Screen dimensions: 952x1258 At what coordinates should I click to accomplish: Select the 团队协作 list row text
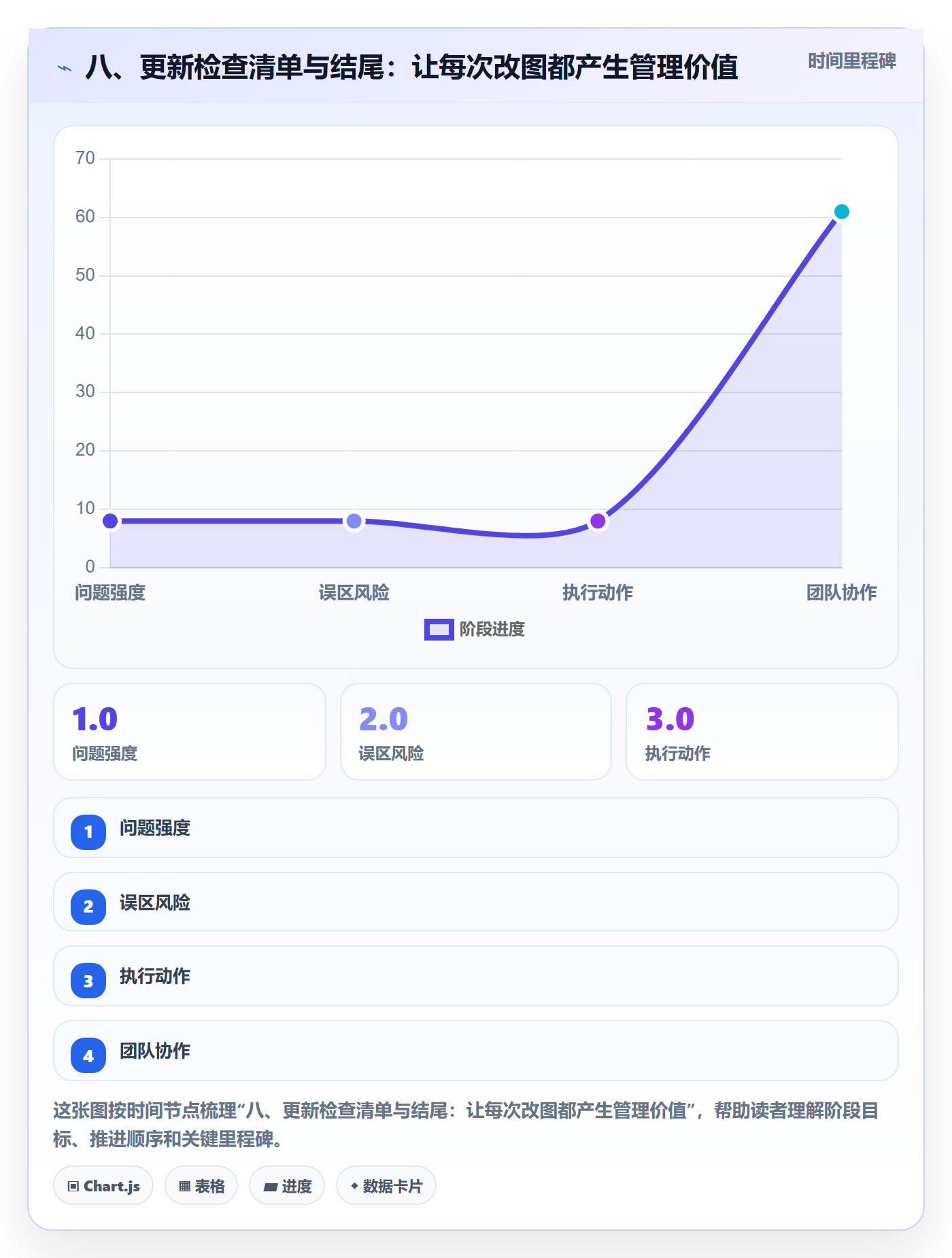(x=155, y=1051)
